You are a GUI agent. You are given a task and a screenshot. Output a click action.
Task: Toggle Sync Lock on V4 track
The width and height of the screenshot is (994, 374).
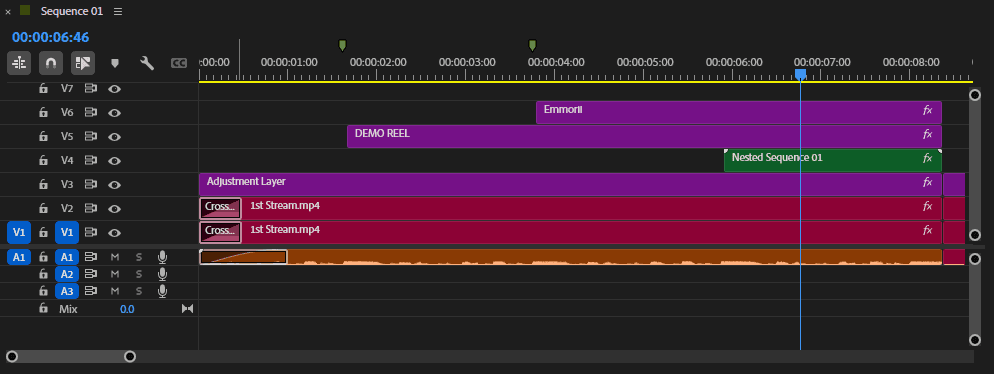pos(91,160)
